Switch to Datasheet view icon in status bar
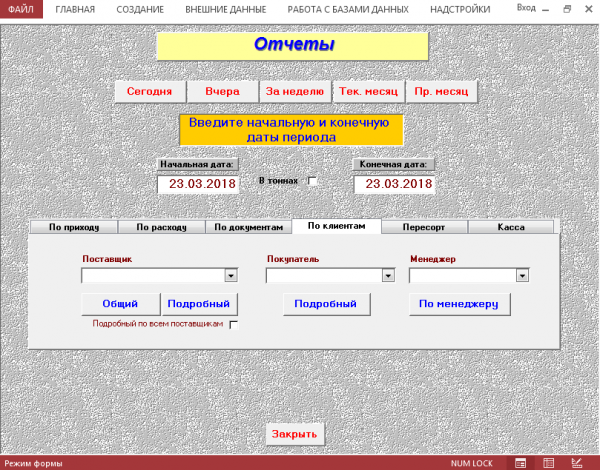 pos(549,463)
